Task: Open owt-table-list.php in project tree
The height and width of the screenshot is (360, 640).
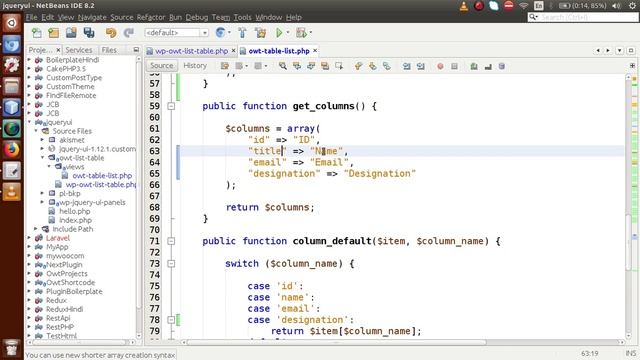Action: [x=102, y=176]
